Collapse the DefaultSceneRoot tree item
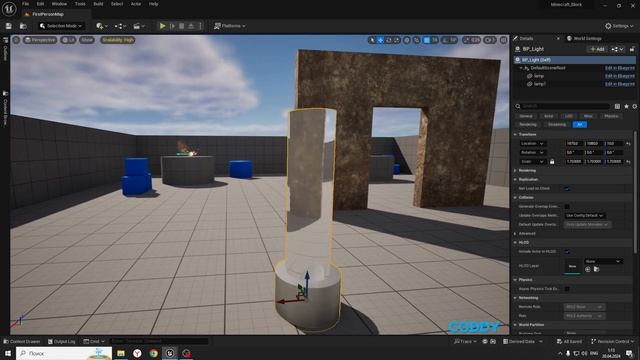The width and height of the screenshot is (640, 360). [x=521, y=68]
